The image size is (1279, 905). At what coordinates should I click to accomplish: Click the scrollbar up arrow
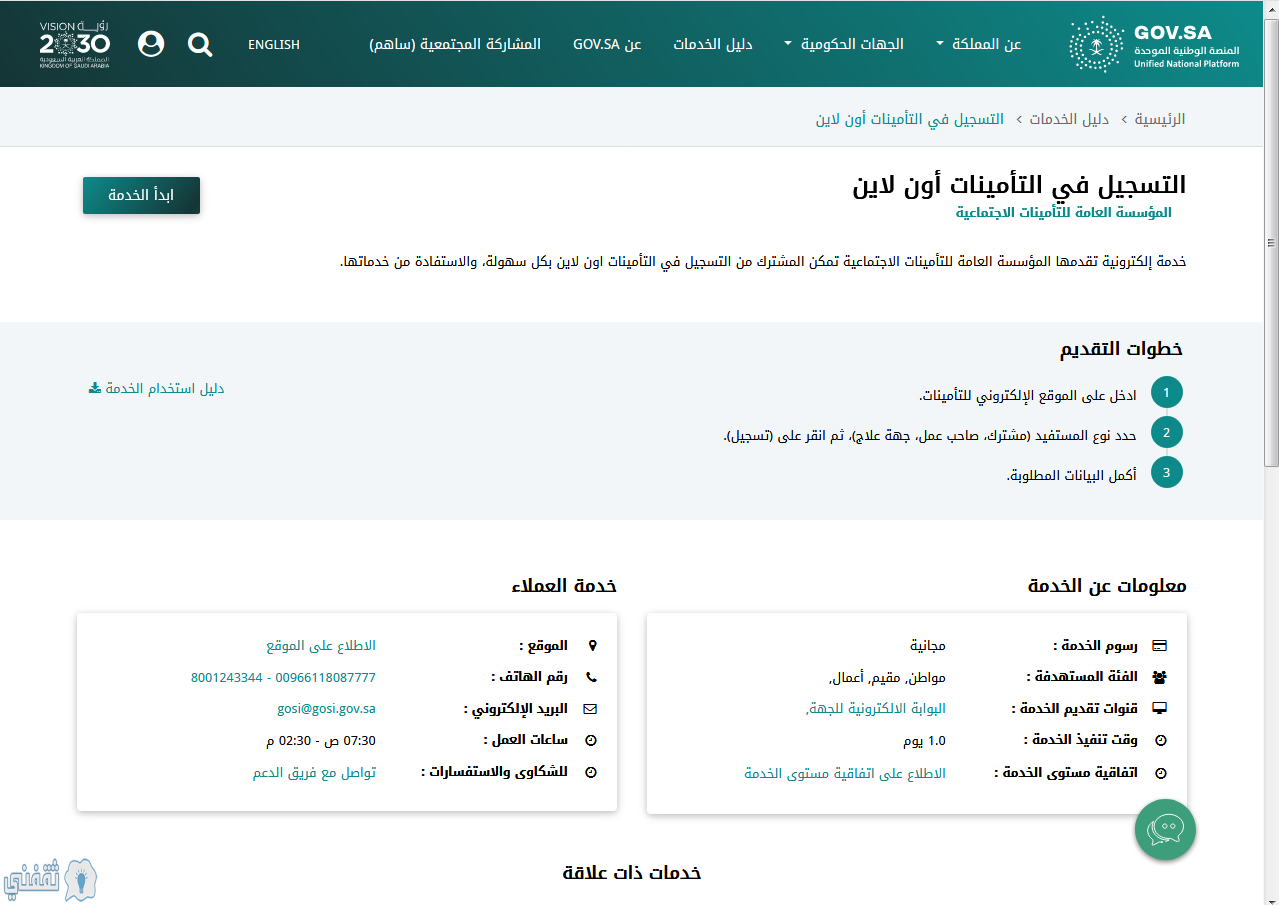[1271, 9]
